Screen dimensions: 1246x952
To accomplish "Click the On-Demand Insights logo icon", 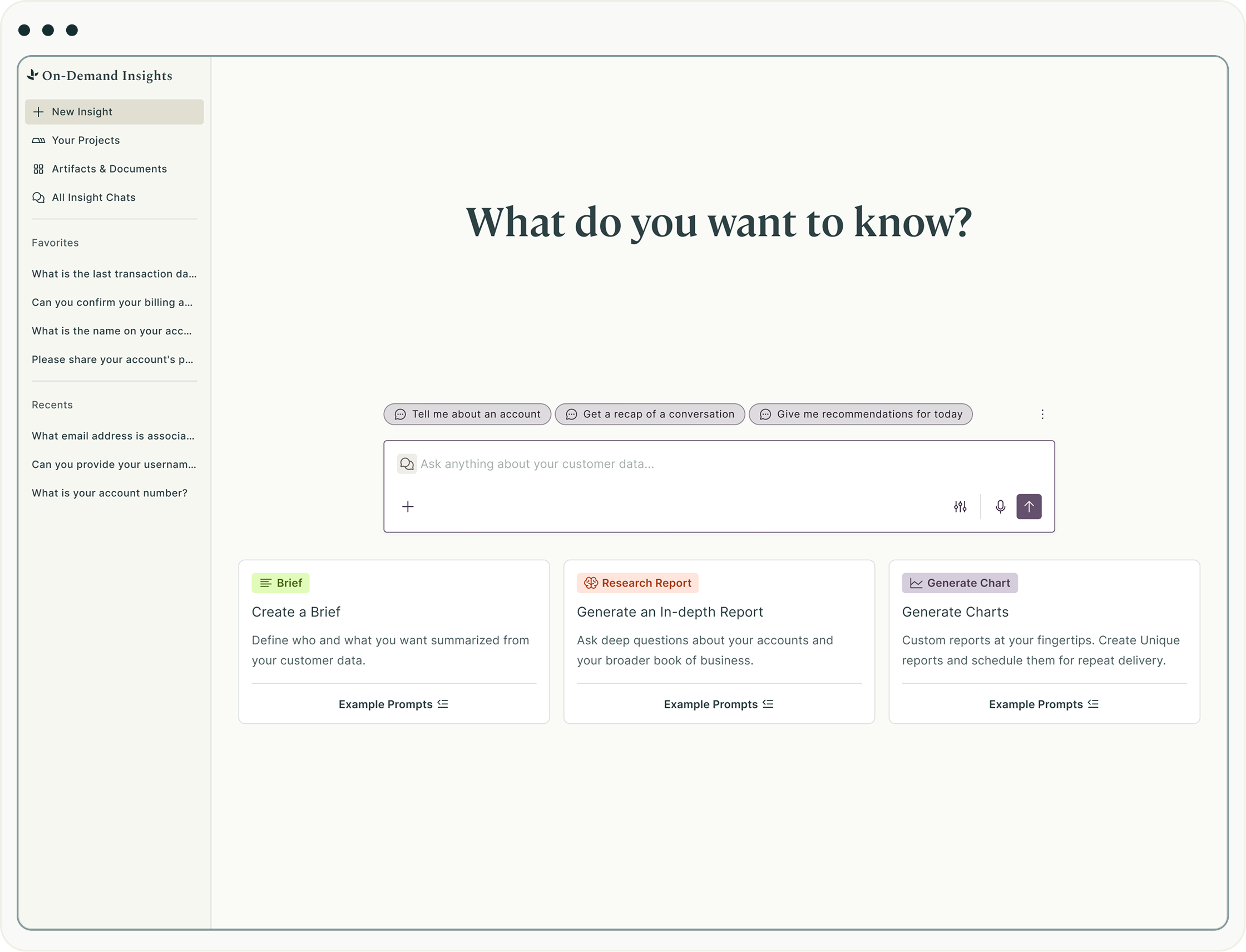I will pyautogui.click(x=33, y=75).
